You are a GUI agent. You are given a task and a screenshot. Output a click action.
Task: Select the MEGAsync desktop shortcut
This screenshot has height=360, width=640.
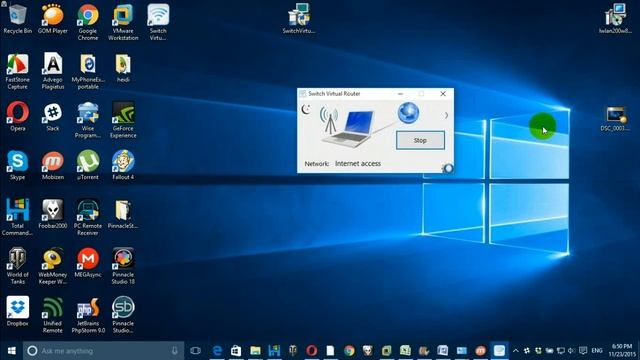click(88, 263)
